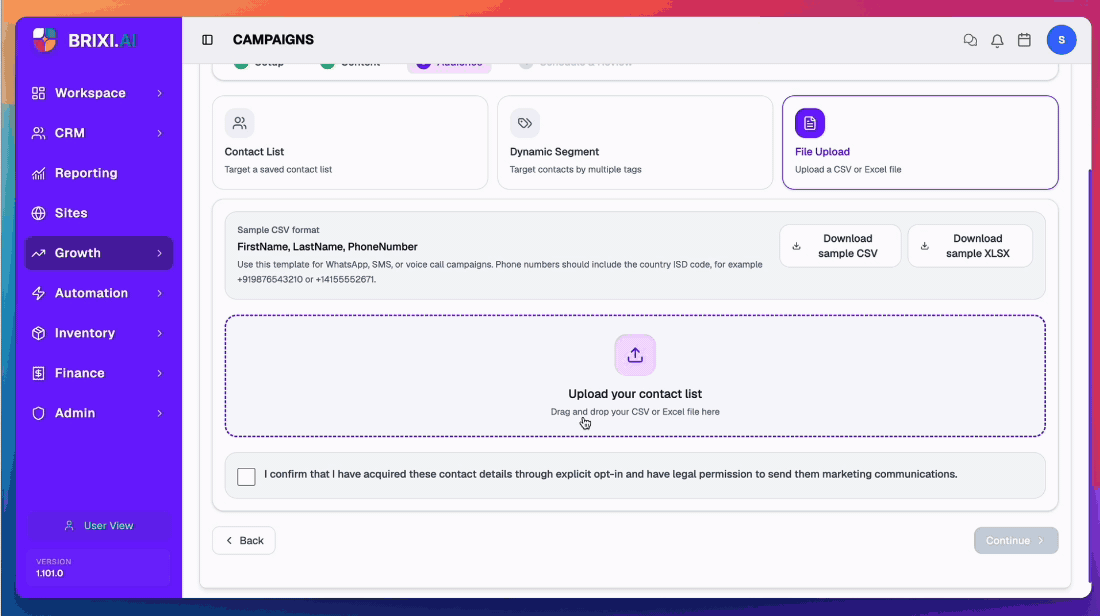1100x616 pixels.
Task: Click the upload arrow icon in dropzone
Action: click(635, 355)
